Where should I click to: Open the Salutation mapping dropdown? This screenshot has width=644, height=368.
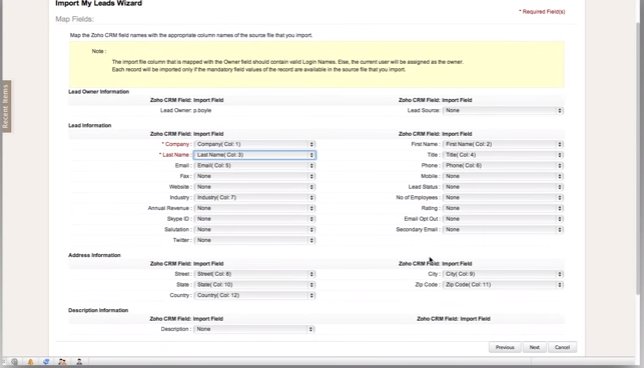click(x=255, y=230)
